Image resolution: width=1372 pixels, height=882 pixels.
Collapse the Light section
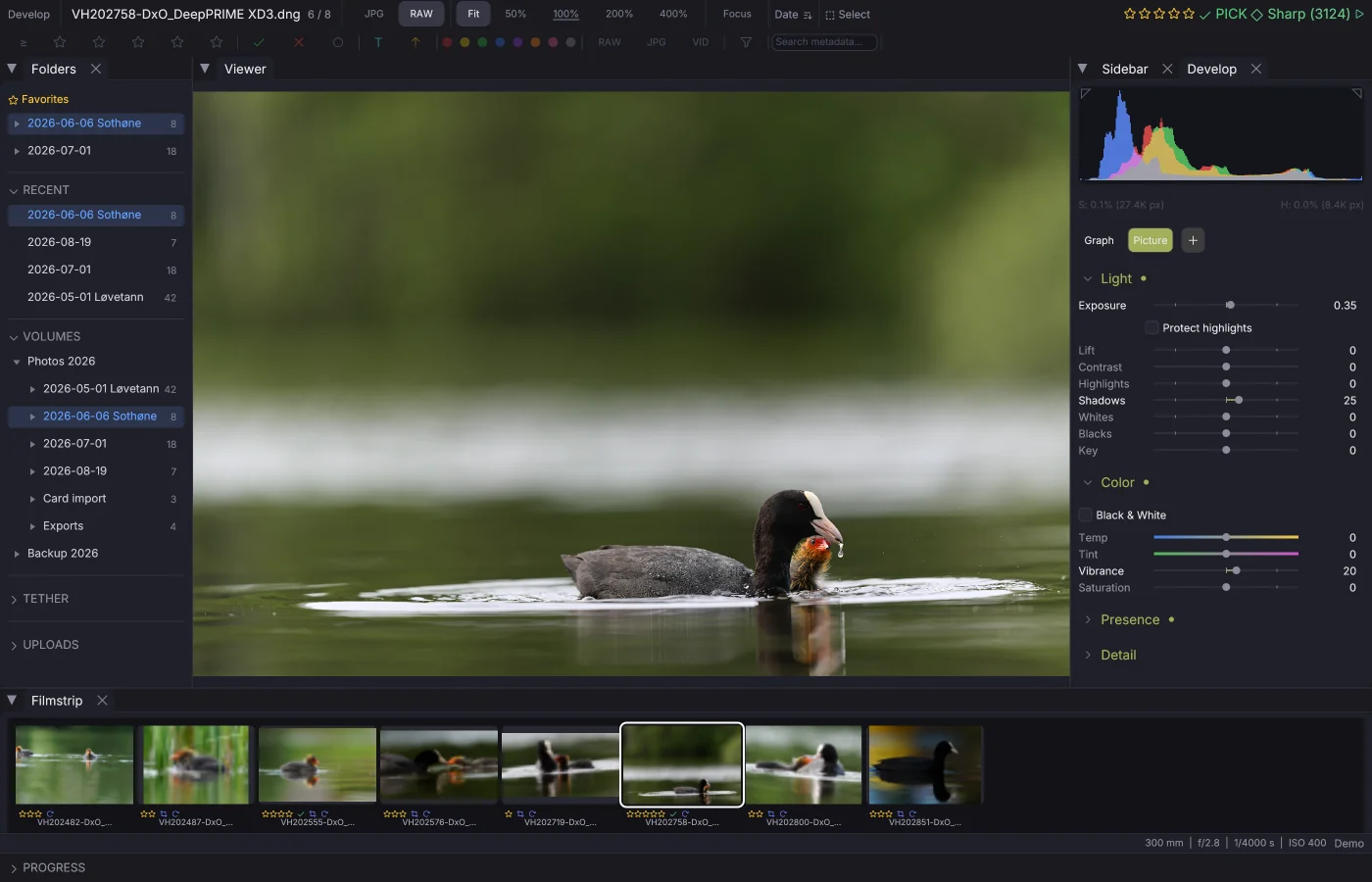point(1088,278)
